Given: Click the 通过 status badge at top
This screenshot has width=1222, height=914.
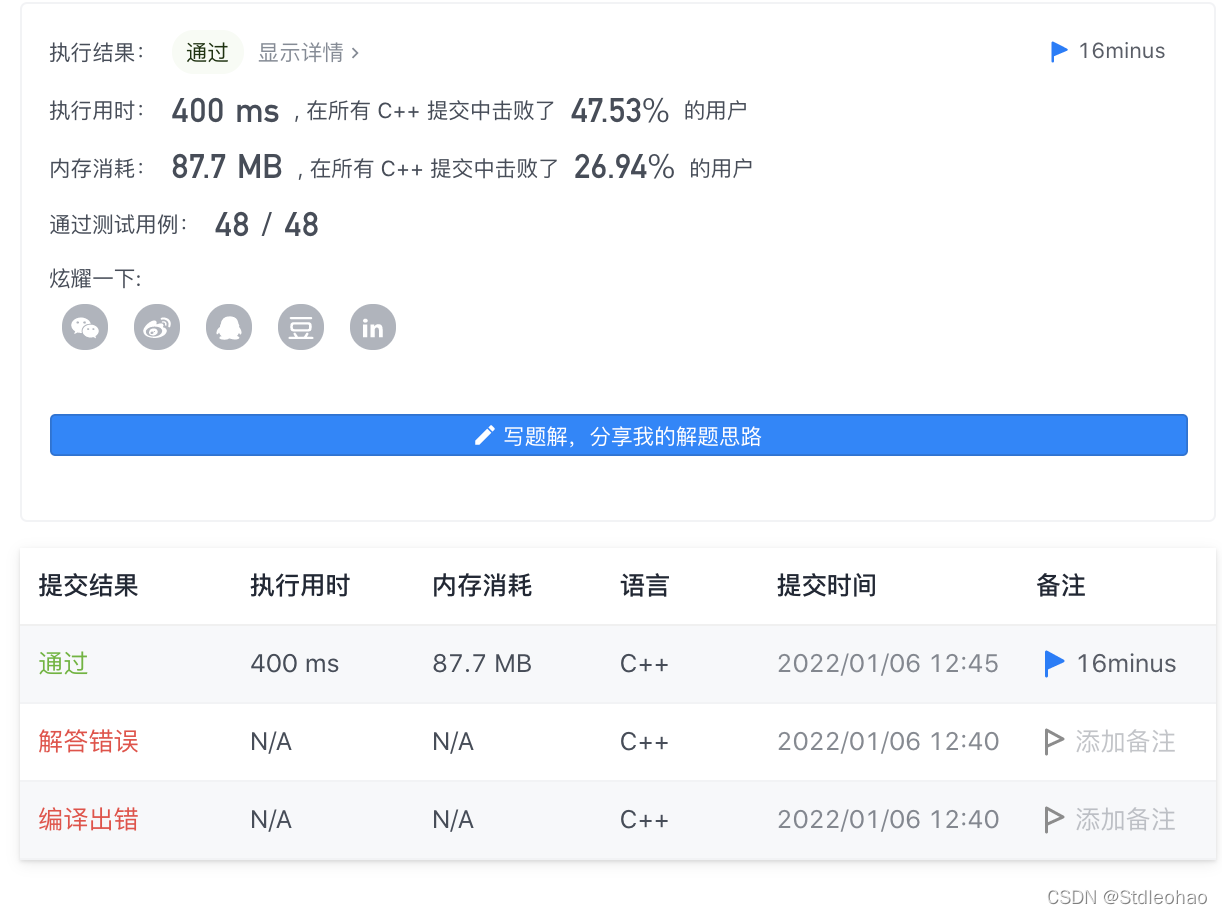Looking at the screenshot, I should click(208, 52).
